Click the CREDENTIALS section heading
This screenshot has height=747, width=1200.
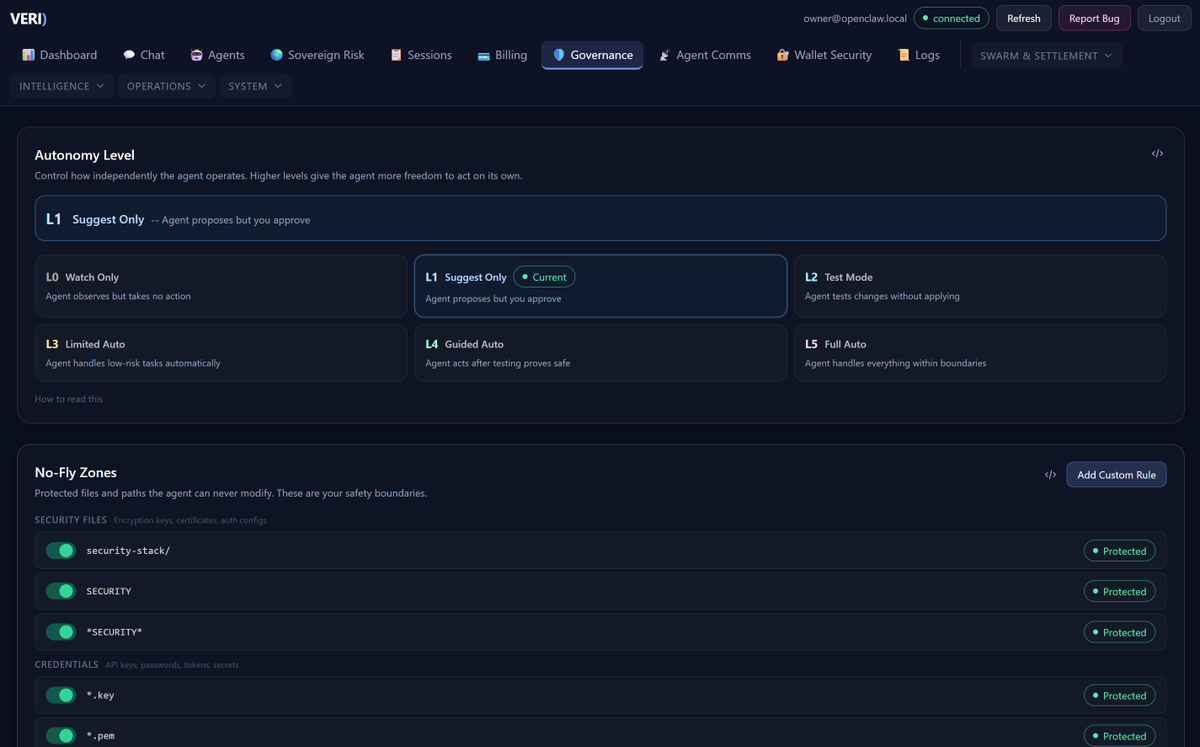pos(66,664)
